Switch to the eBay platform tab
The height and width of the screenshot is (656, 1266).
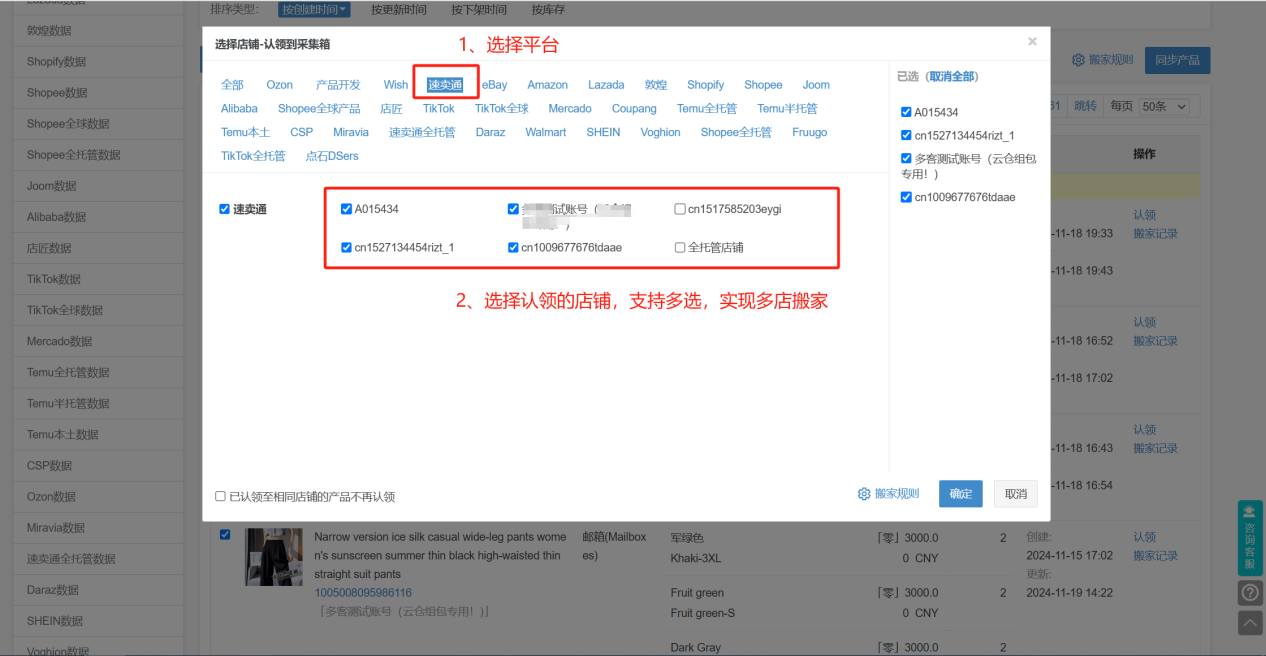[x=495, y=85]
